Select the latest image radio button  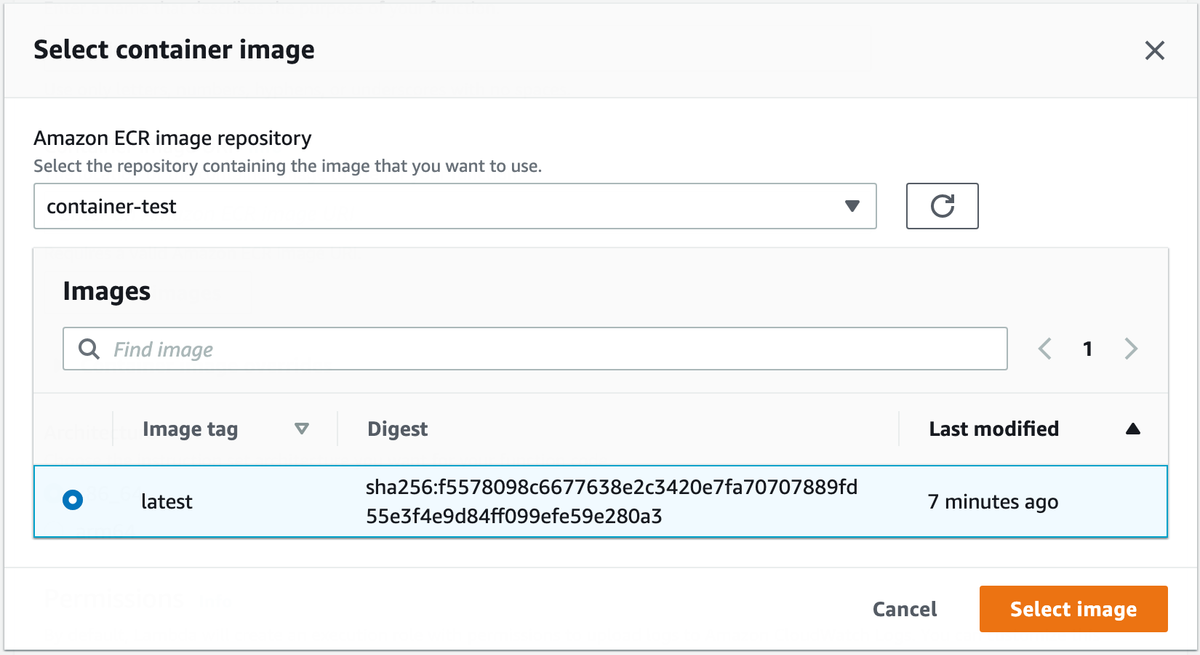click(x=72, y=501)
